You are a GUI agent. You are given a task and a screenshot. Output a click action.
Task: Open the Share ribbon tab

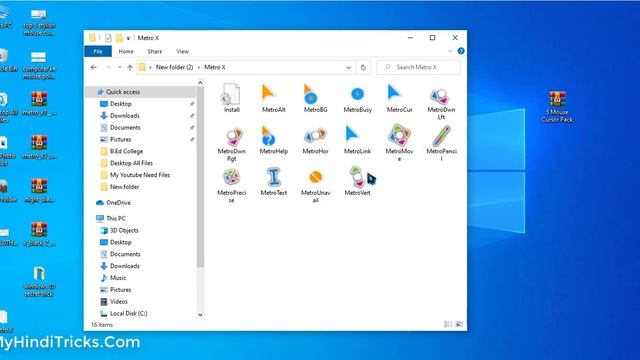155,51
